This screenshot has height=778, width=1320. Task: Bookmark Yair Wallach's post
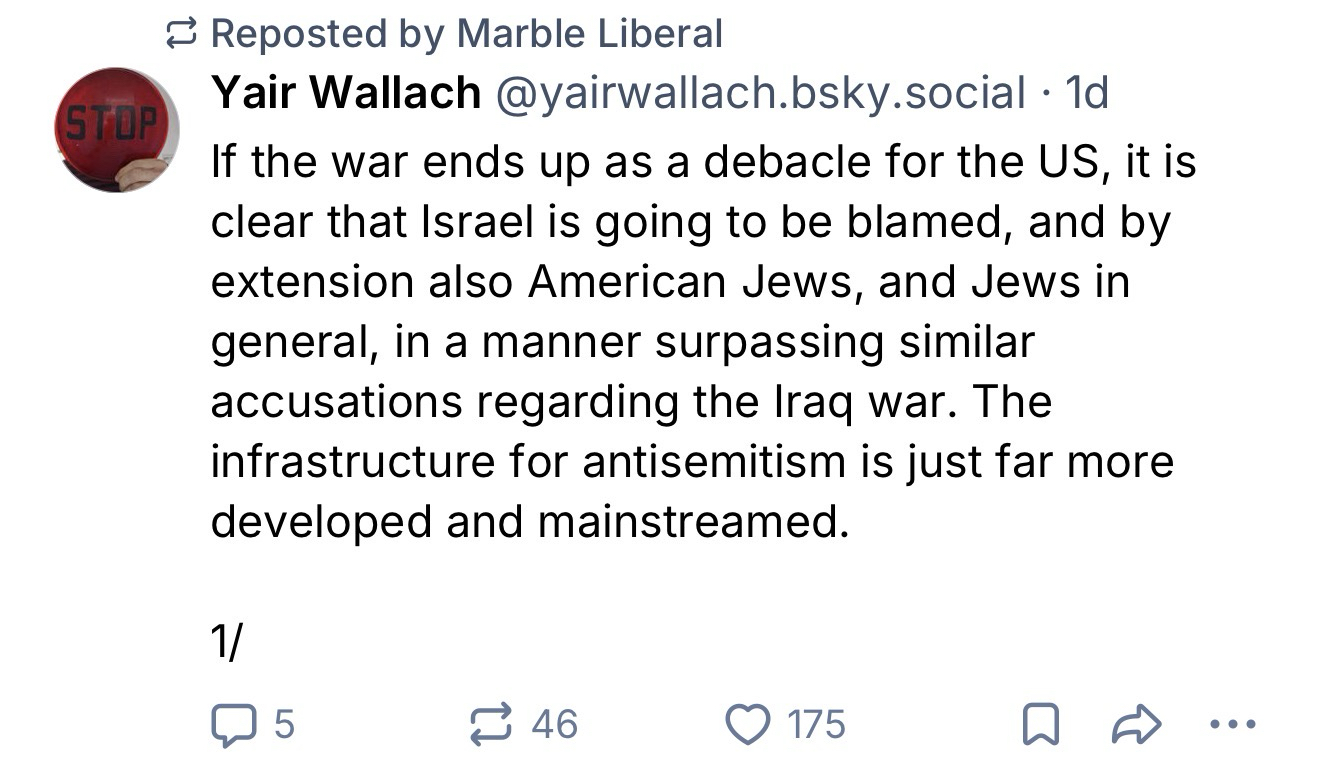[1042, 724]
